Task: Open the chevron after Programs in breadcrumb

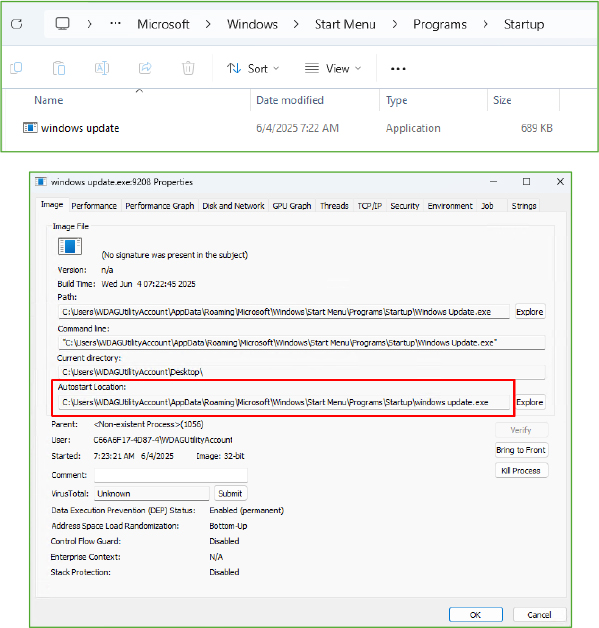Action: tap(485, 24)
